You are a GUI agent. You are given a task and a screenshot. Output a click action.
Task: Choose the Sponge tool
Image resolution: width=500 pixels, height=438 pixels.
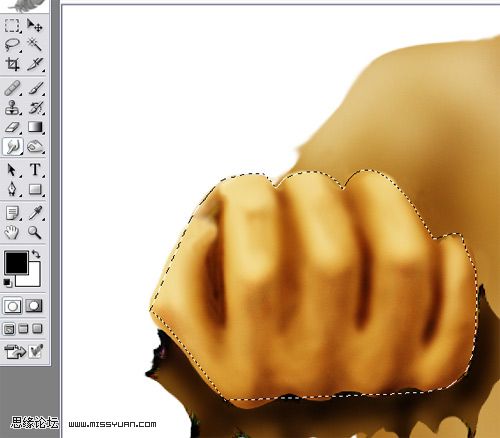click(35, 146)
